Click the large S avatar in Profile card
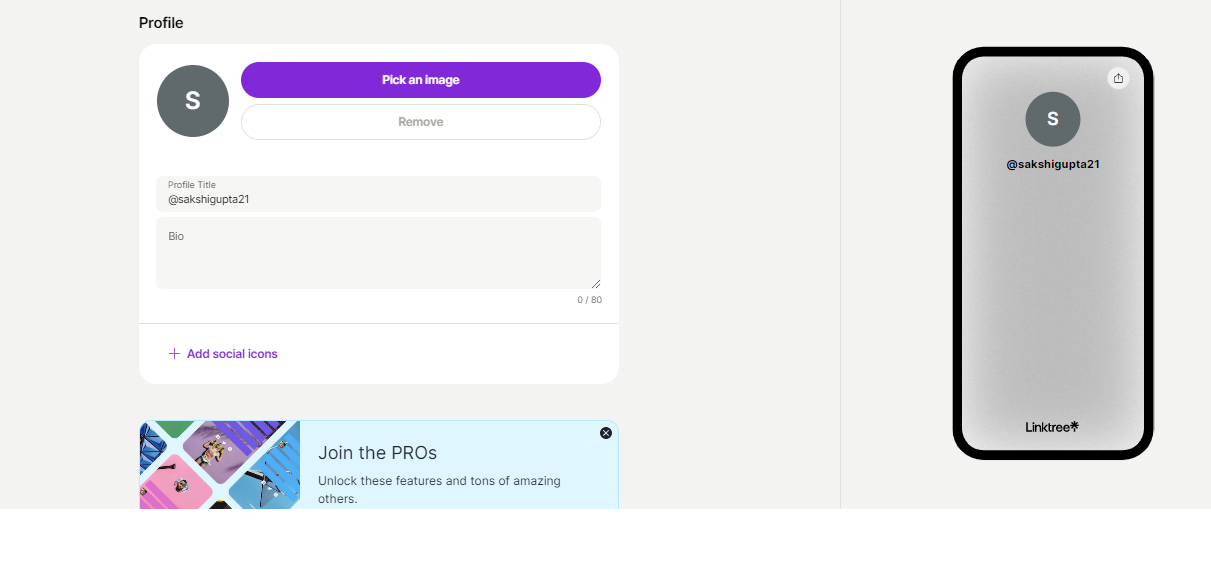Image resolution: width=1211 pixels, height=581 pixels. click(x=193, y=101)
